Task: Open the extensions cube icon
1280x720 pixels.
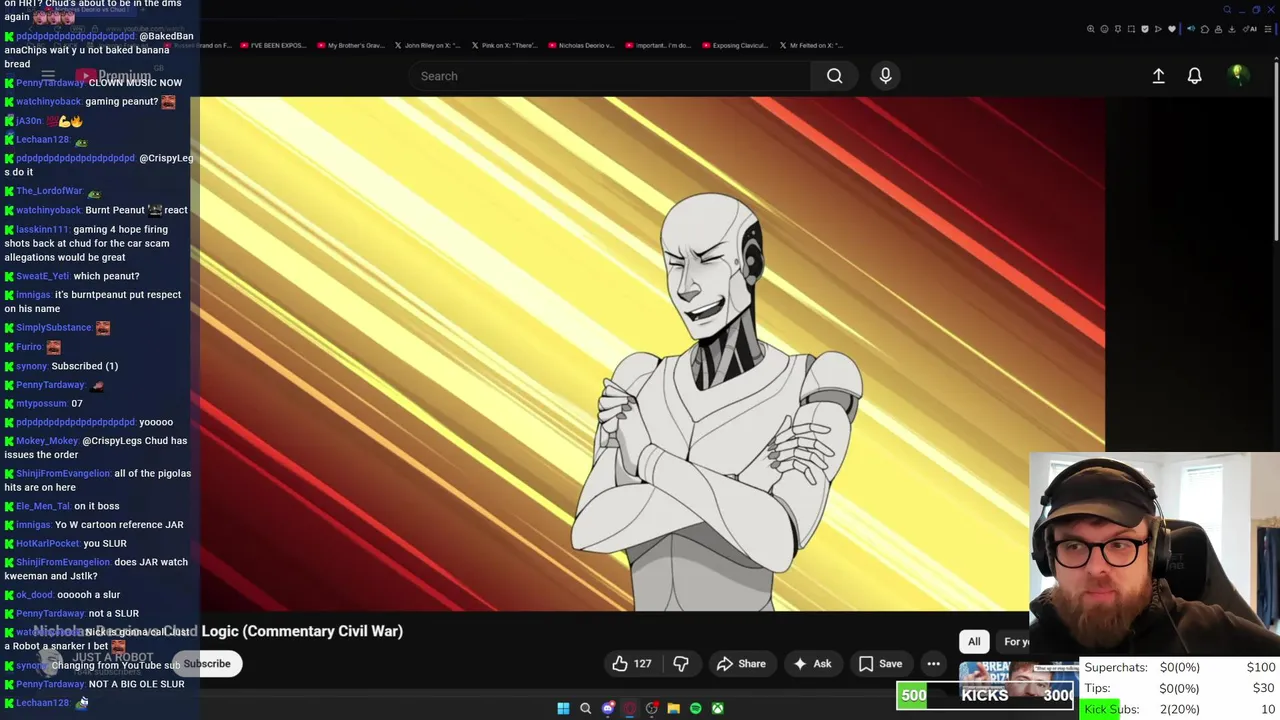Action: pos(1205,29)
